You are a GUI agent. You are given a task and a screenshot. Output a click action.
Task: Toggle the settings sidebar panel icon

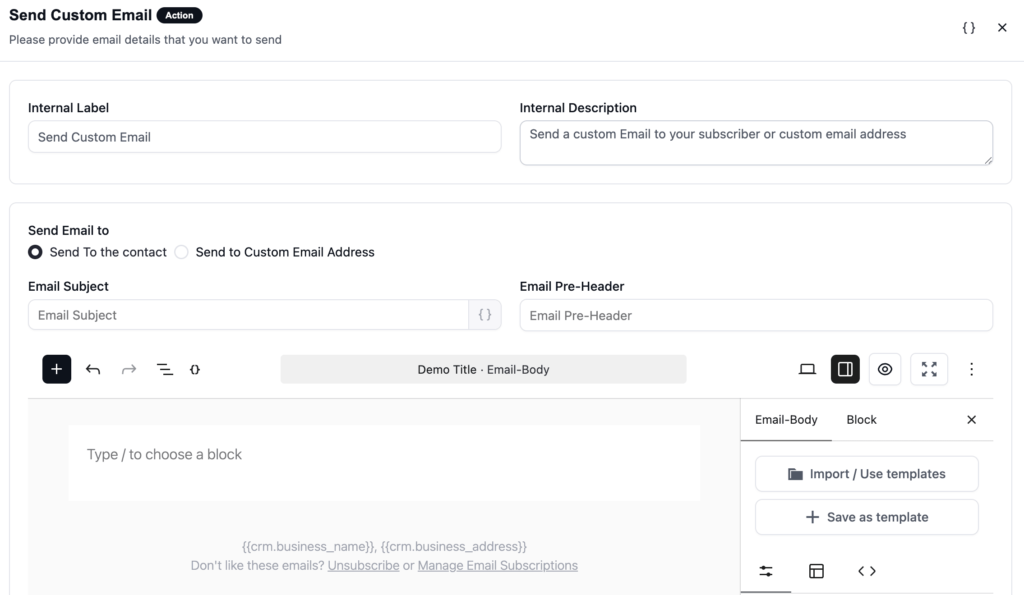845,369
